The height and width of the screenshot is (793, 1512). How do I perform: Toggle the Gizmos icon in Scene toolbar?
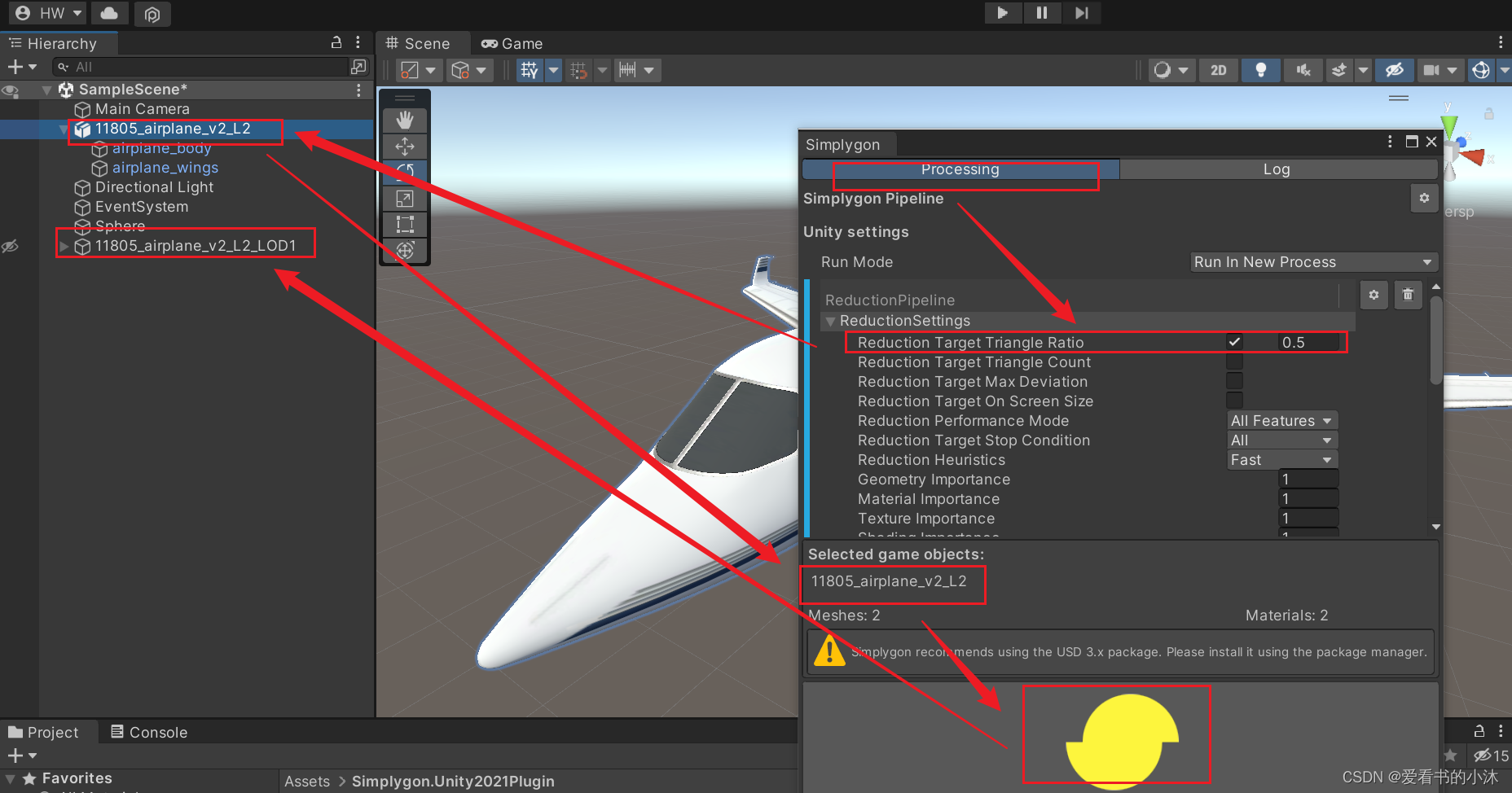coord(1481,71)
